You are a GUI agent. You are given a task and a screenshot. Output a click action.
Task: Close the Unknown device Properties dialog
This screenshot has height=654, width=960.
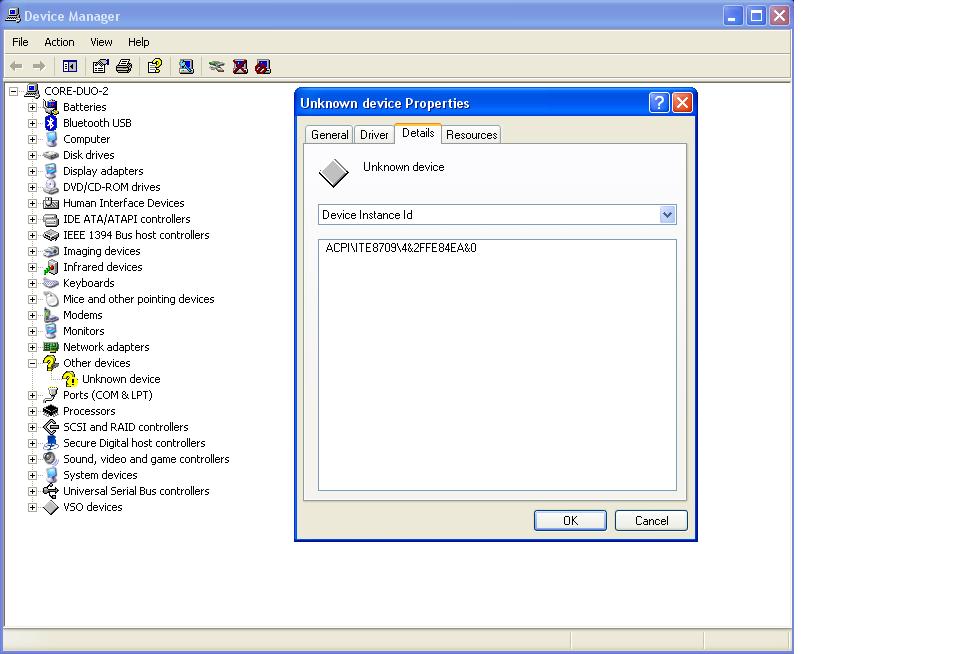pyautogui.click(x=682, y=102)
